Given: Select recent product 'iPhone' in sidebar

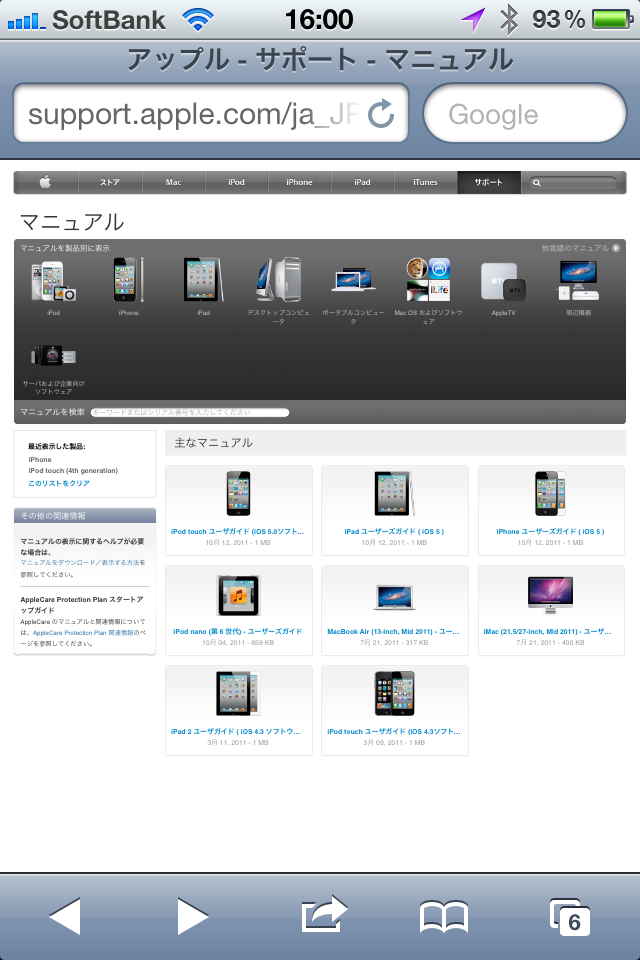Looking at the screenshot, I should [40, 459].
